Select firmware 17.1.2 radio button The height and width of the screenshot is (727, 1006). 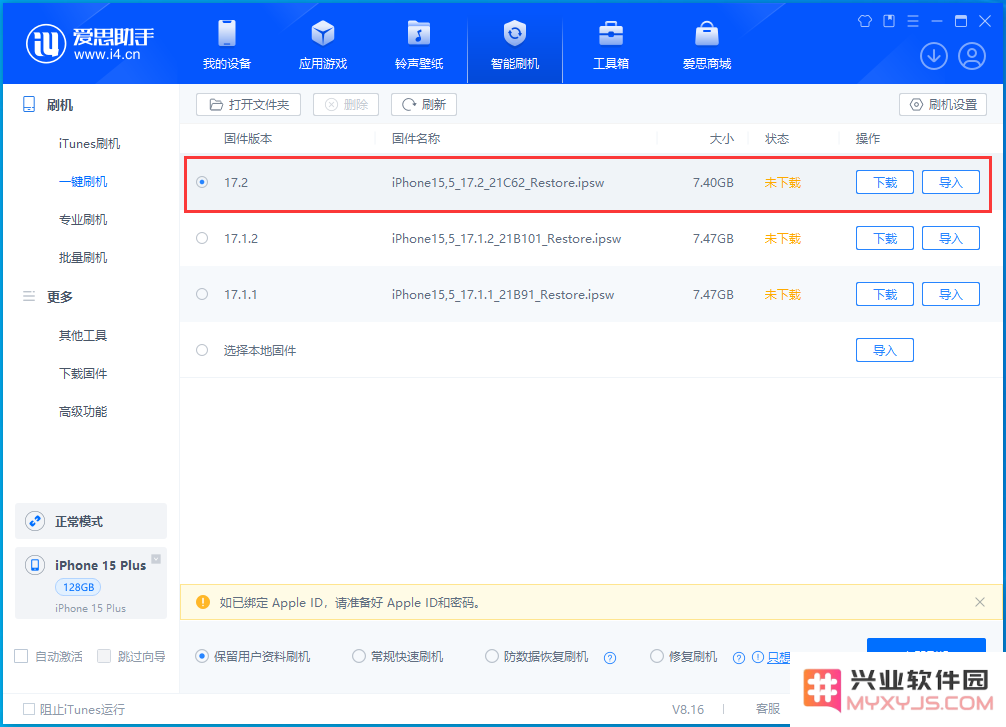(202, 238)
